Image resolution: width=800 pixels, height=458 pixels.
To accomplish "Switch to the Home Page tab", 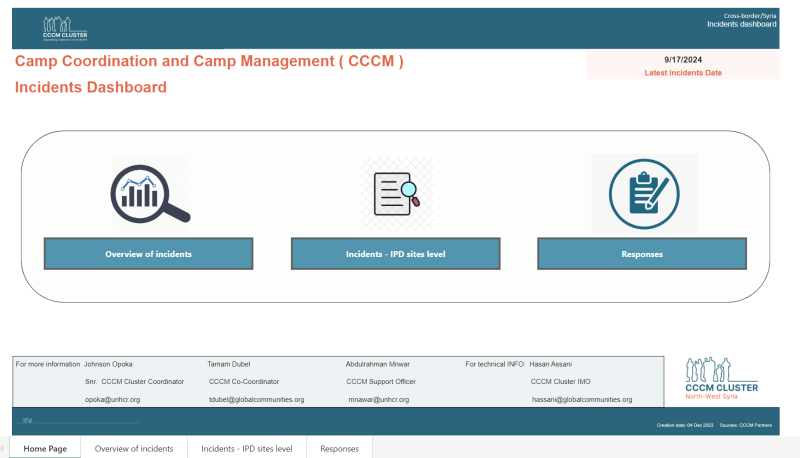I will [45, 449].
